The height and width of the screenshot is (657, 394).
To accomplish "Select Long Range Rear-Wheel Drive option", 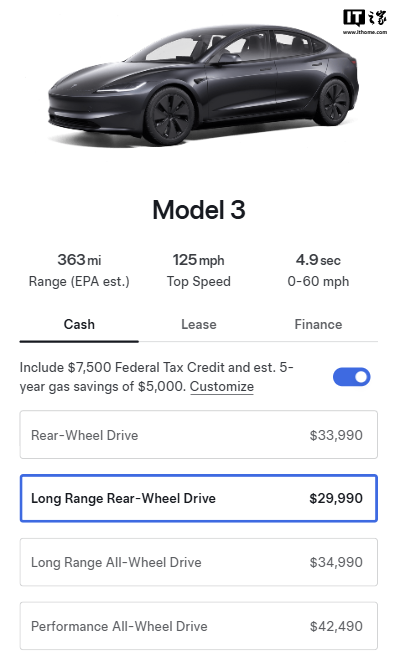I will [x=199, y=498].
